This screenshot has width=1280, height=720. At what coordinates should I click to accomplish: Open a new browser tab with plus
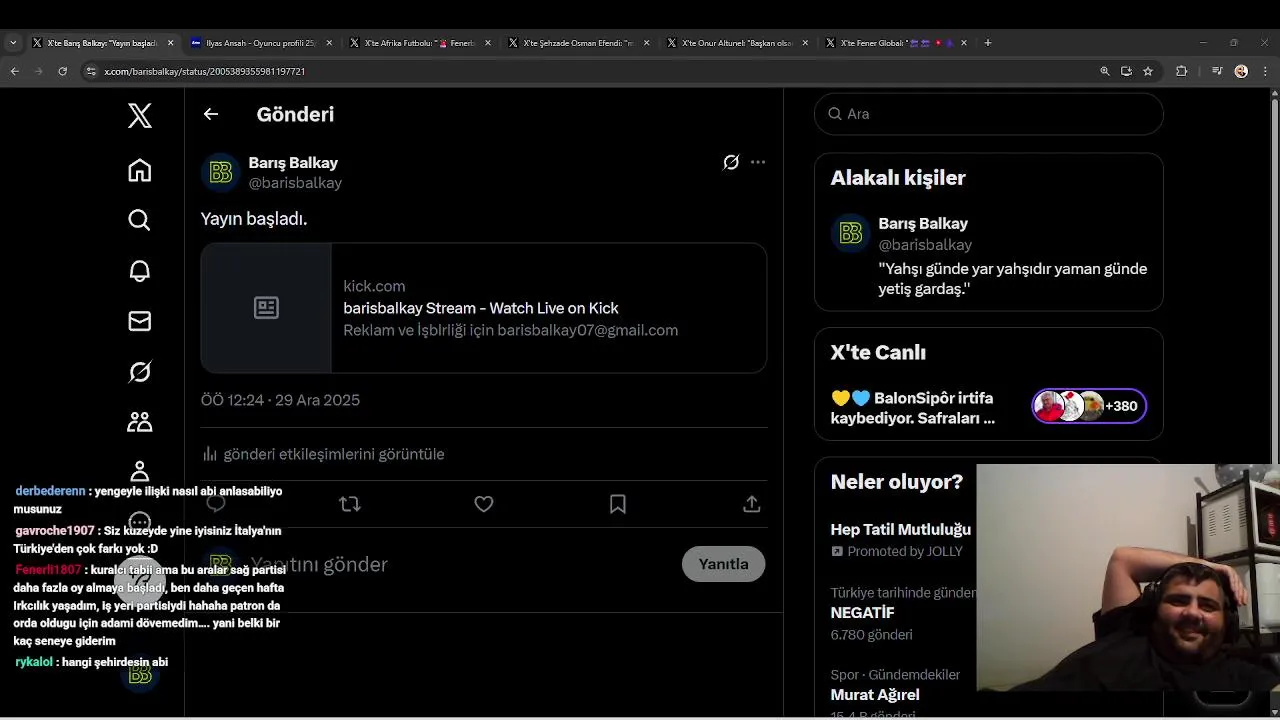tap(988, 43)
